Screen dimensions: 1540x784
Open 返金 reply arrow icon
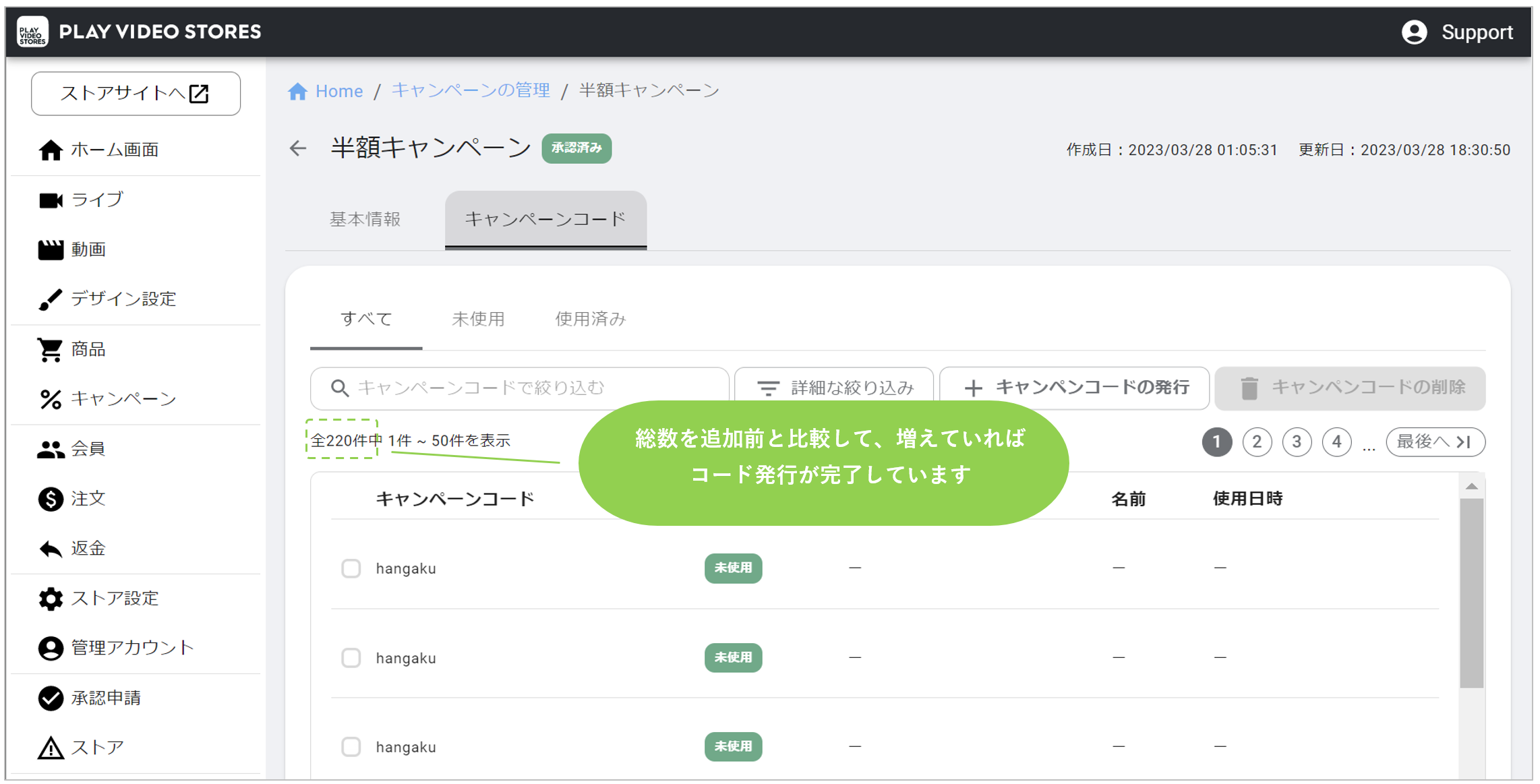(x=51, y=549)
